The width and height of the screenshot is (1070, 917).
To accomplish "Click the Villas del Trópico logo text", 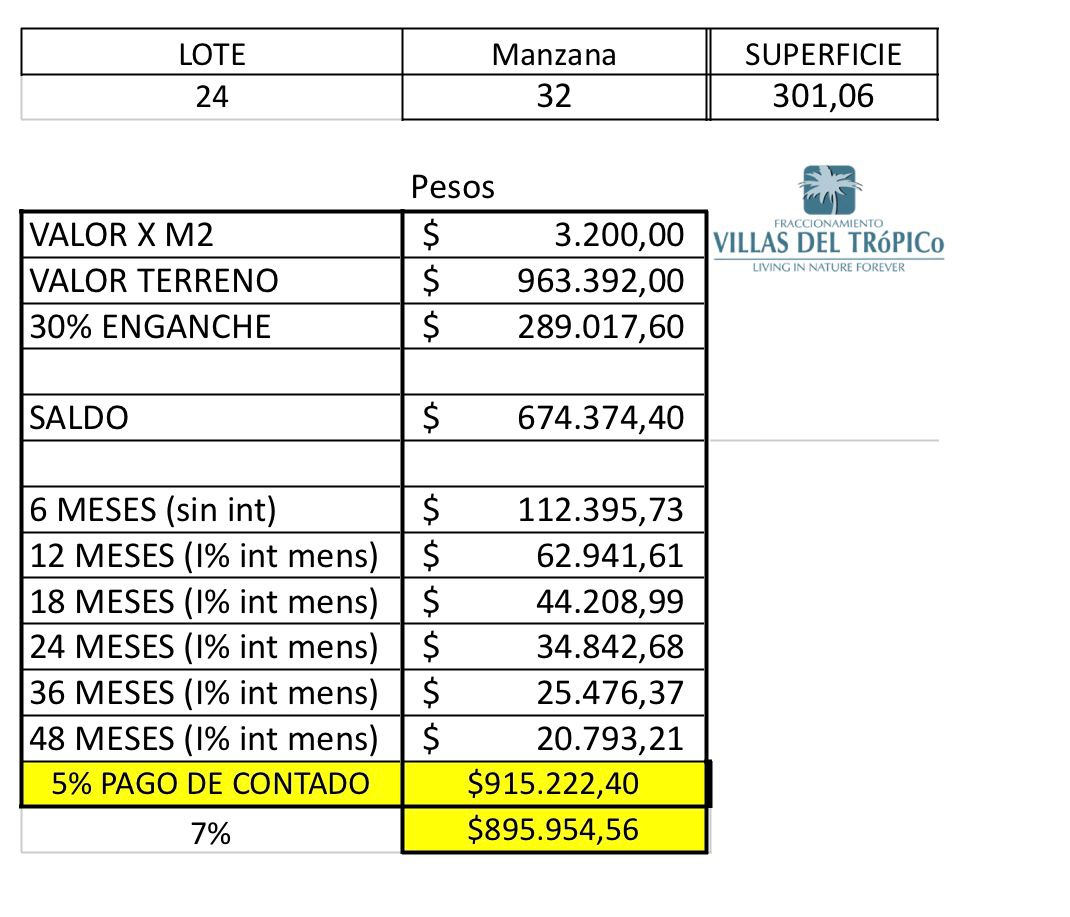I will point(828,243).
